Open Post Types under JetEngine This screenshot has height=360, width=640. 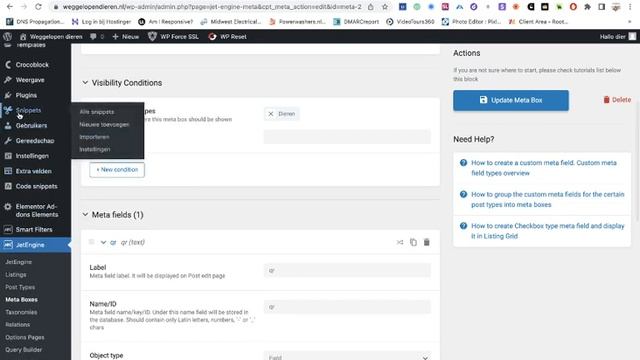tap(20, 287)
